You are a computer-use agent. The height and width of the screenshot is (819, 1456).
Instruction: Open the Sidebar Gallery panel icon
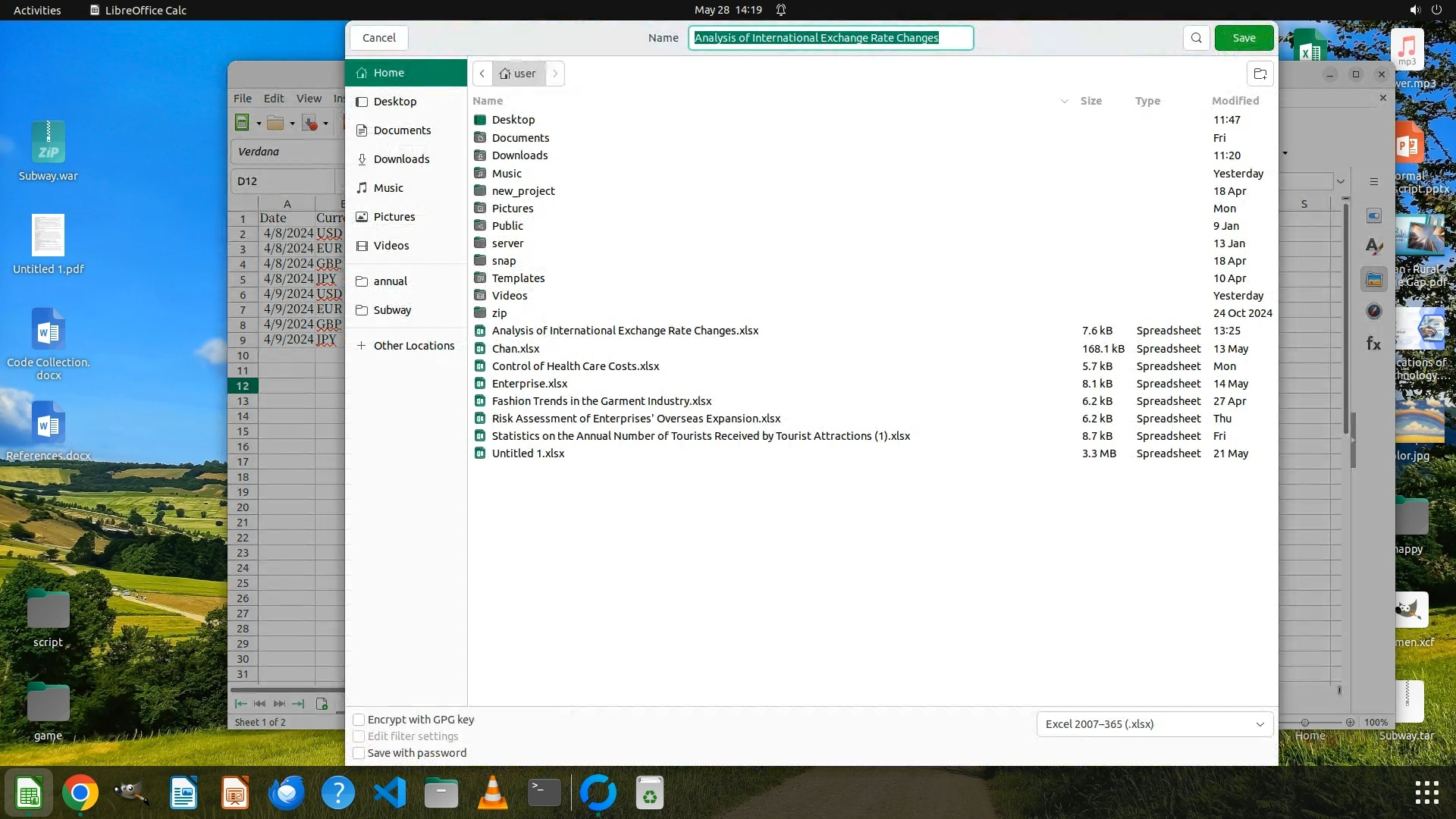[x=1373, y=279]
